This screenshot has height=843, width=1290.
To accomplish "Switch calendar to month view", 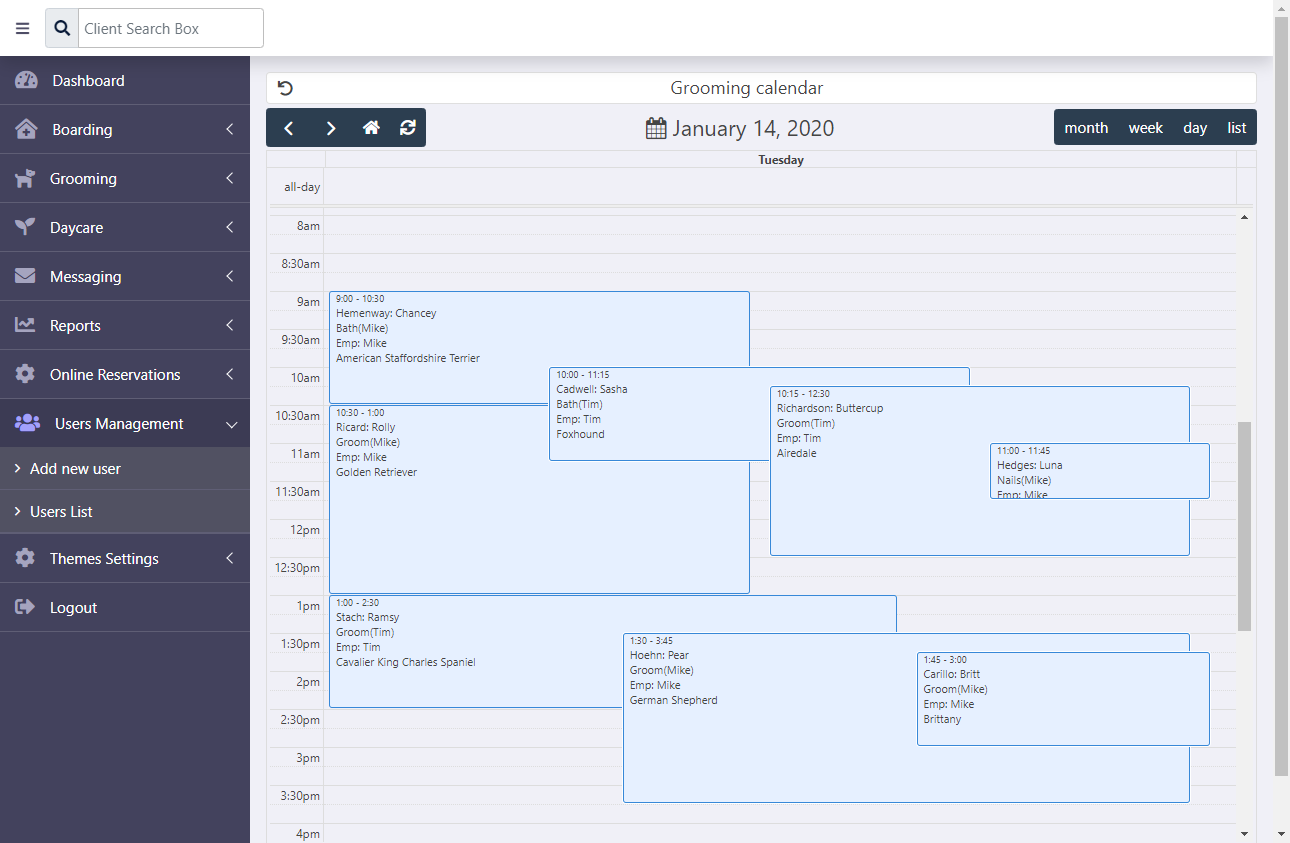I will pos(1086,128).
